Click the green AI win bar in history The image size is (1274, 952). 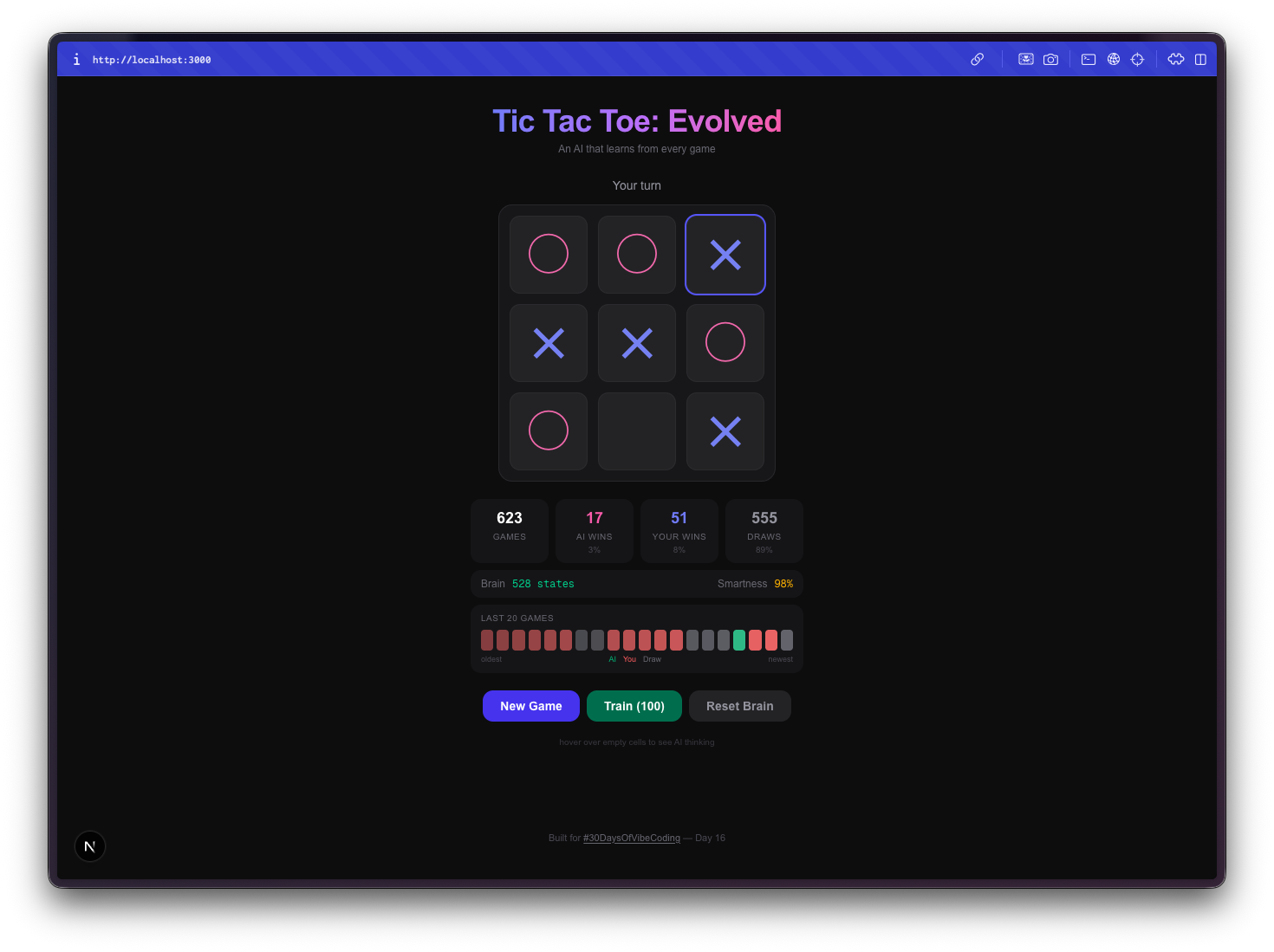[739, 640]
